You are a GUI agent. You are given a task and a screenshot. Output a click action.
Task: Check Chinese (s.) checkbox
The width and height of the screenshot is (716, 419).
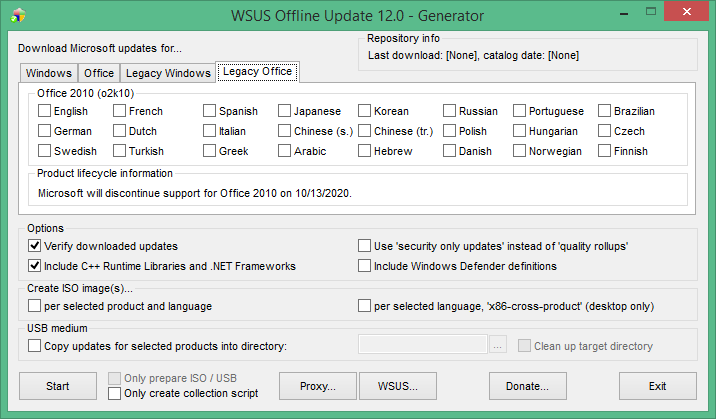pos(284,131)
